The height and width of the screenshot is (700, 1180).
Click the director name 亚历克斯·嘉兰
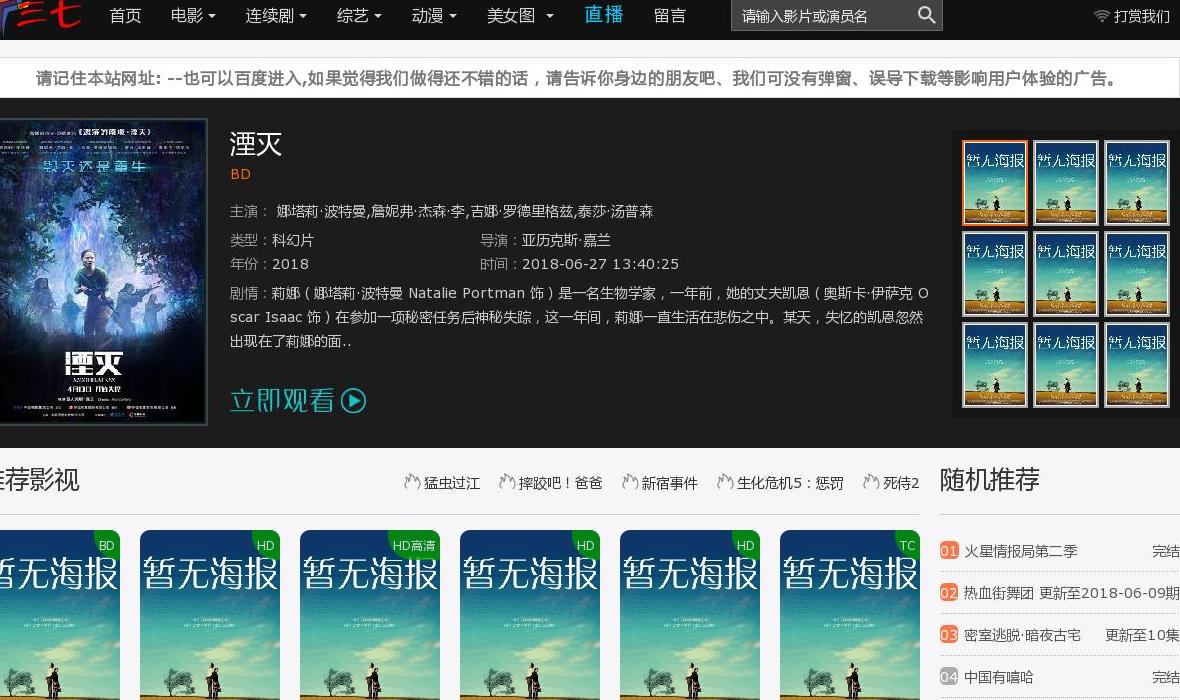tap(566, 240)
